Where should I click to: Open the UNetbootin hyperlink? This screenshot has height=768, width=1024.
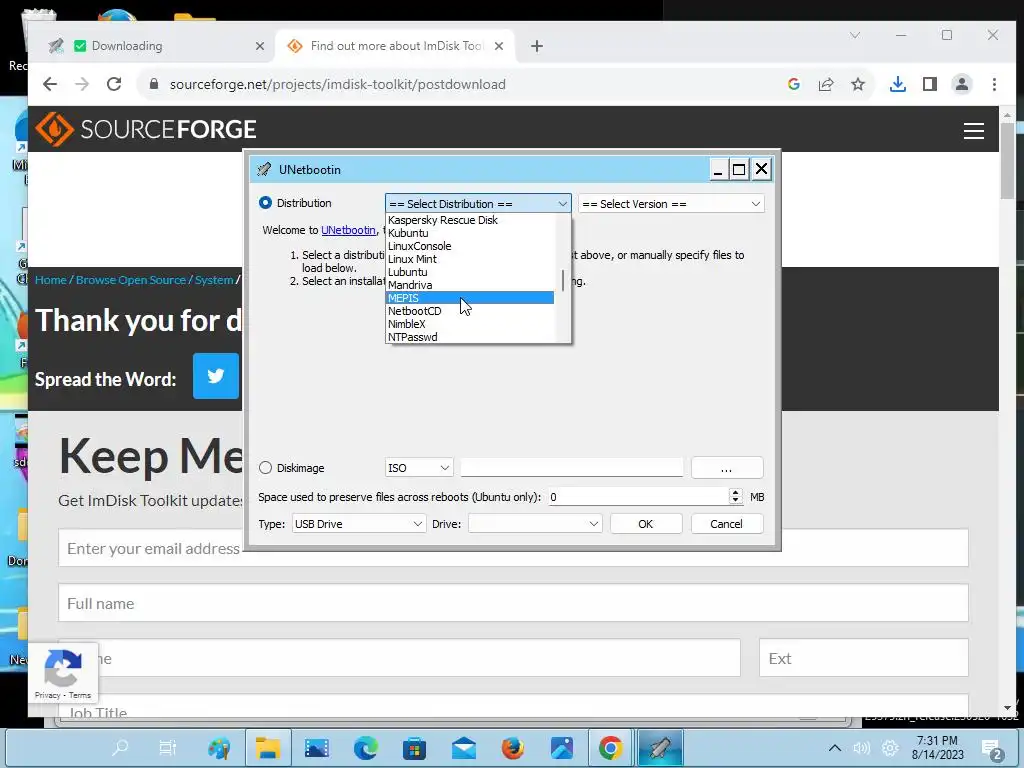348,230
